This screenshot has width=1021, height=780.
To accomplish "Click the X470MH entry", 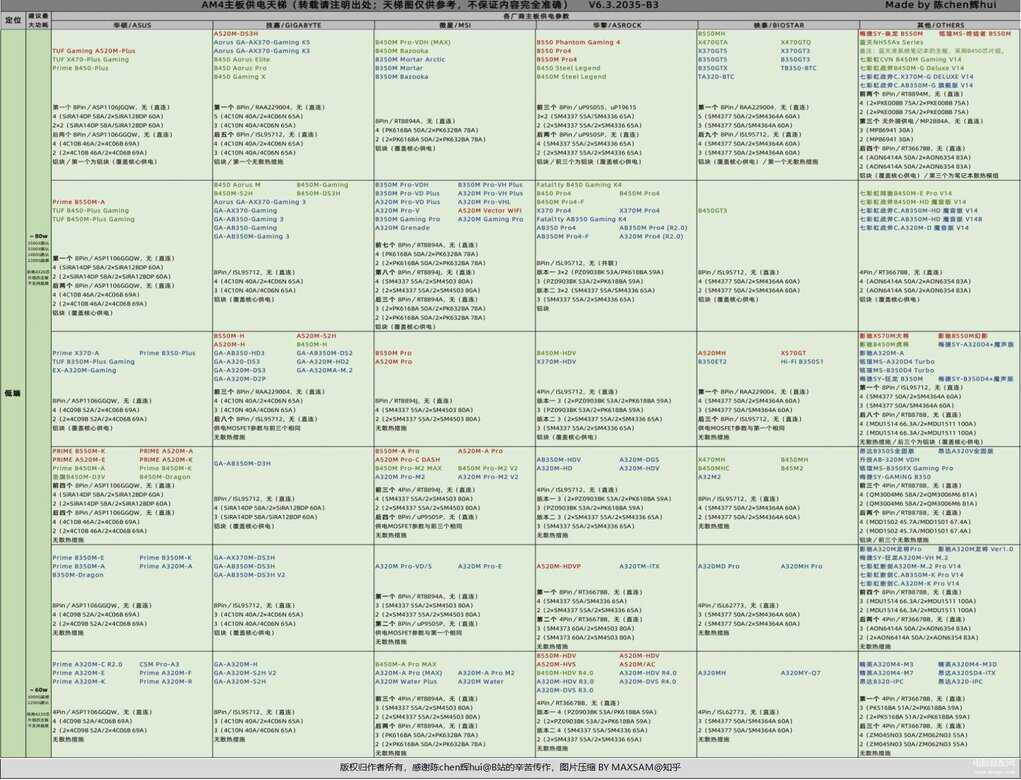I will [711, 460].
